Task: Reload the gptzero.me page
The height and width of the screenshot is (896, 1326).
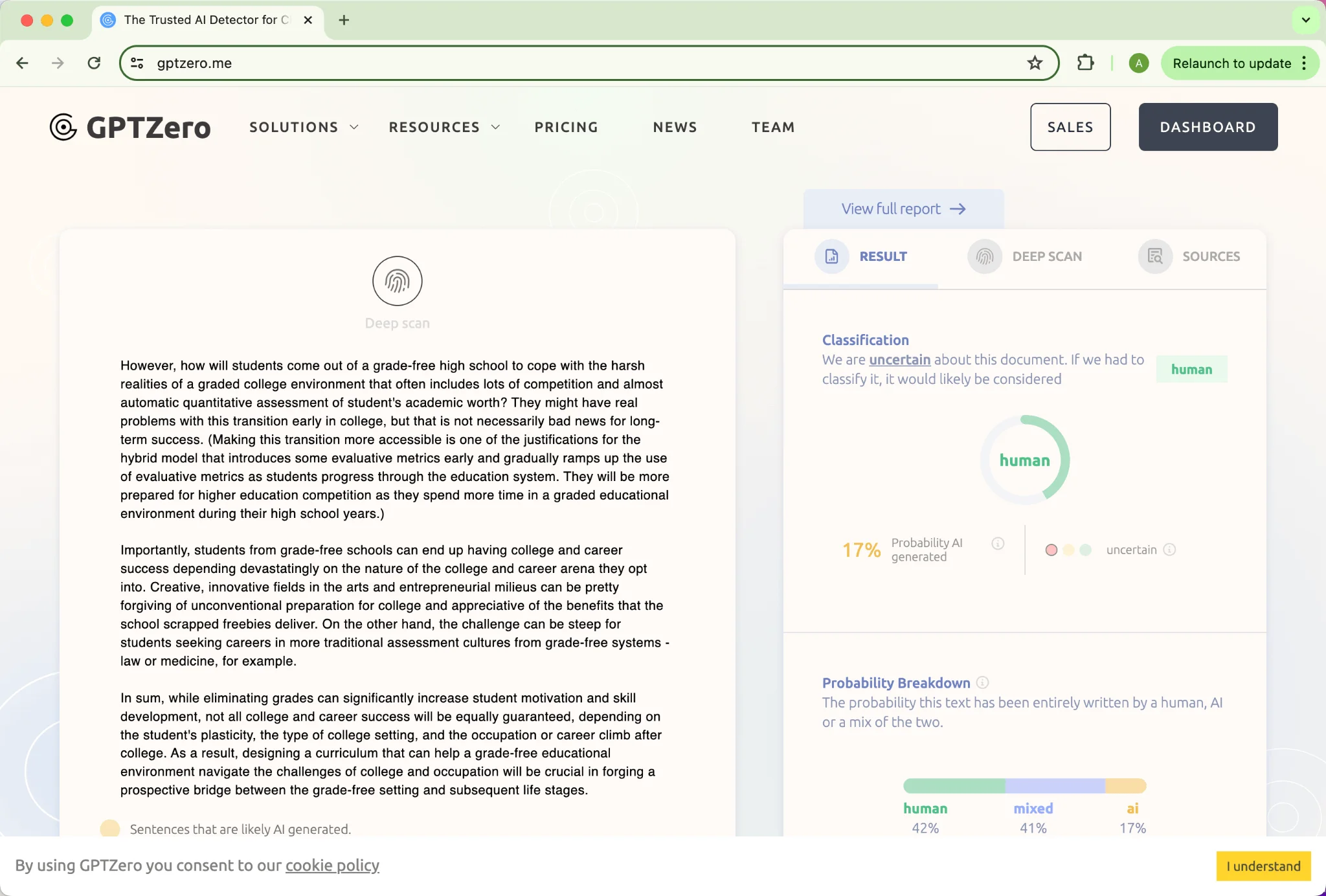Action: (94, 63)
